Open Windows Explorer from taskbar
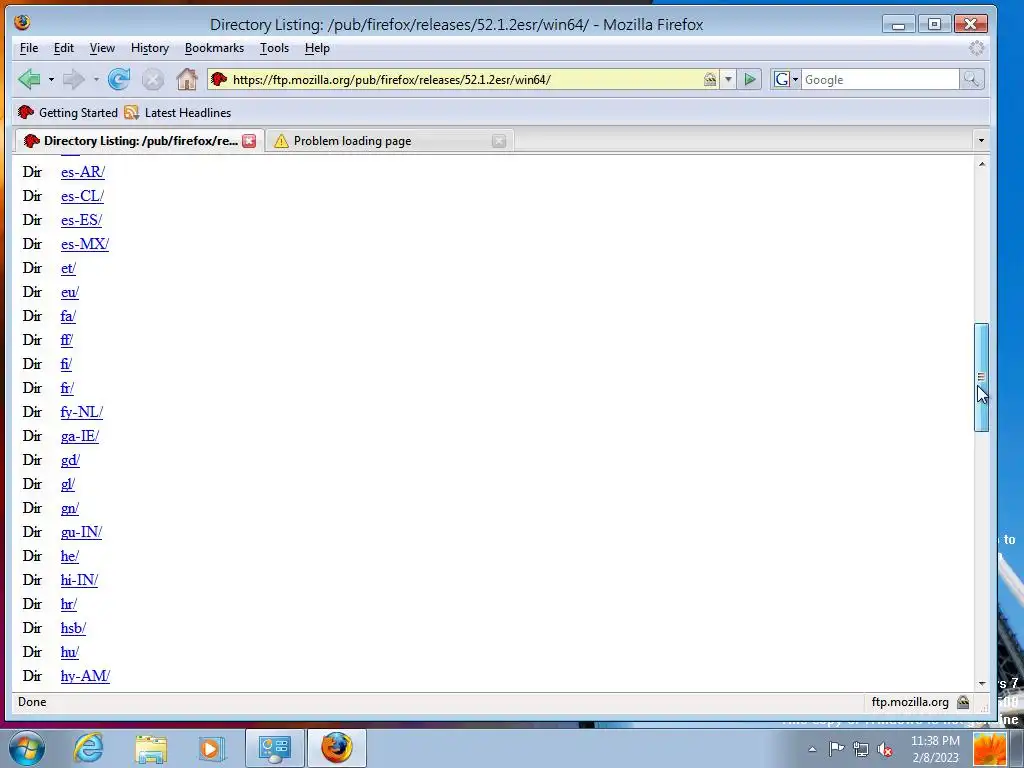 point(151,748)
